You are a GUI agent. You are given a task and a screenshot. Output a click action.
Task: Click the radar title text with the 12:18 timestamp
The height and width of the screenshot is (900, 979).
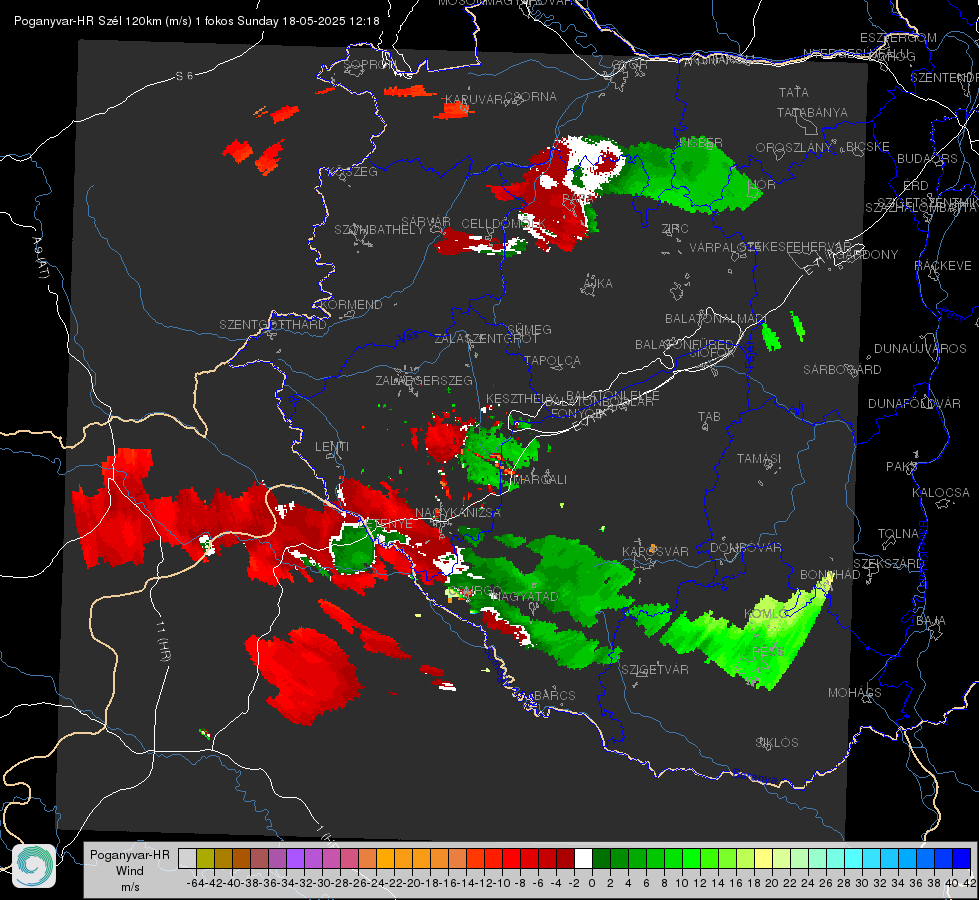[x=197, y=21]
